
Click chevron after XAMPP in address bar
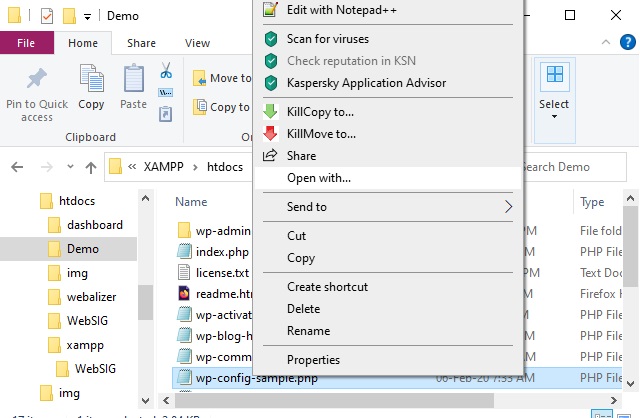(195, 167)
